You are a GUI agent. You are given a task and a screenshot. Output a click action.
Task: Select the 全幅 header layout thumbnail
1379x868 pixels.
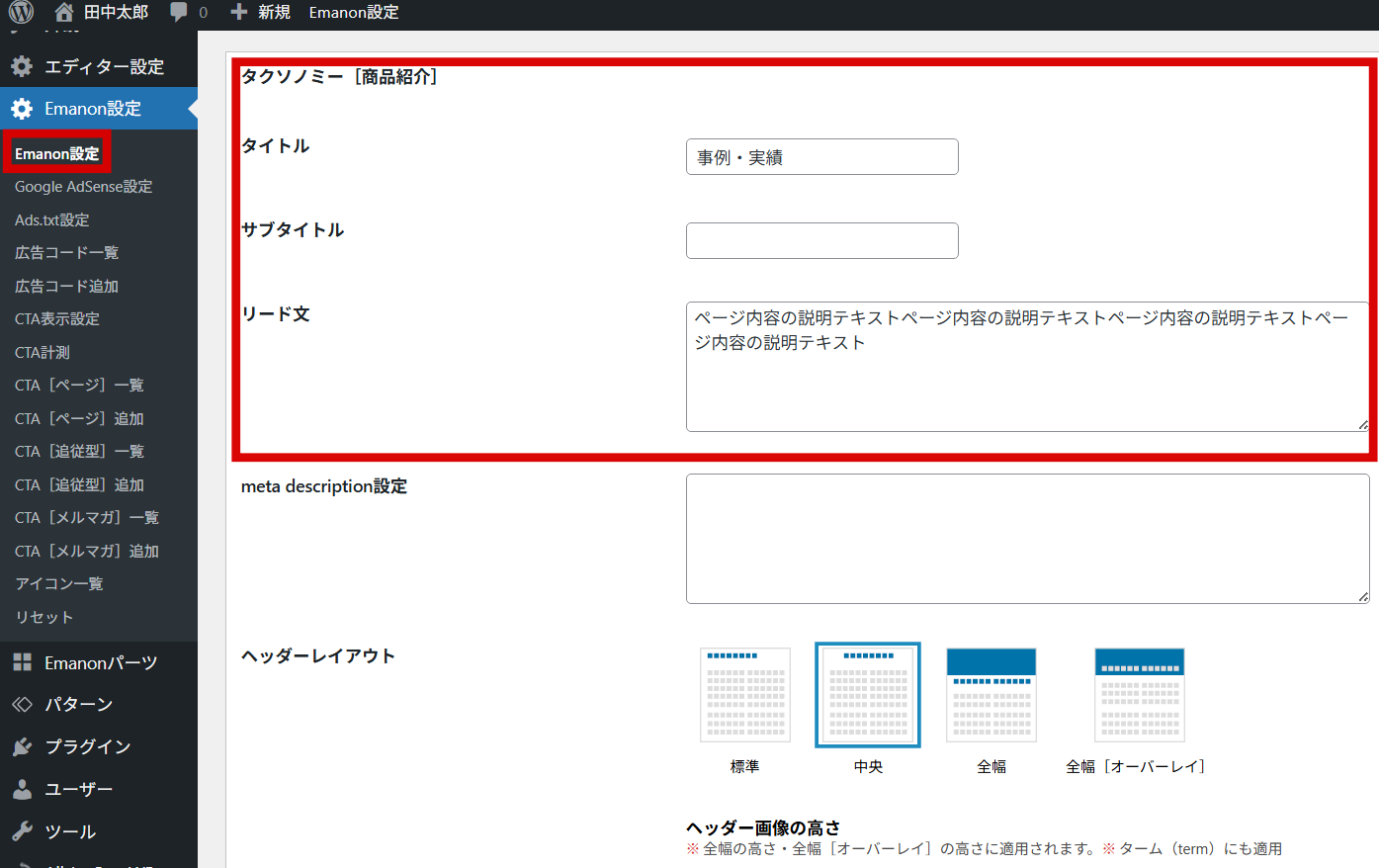coord(991,695)
